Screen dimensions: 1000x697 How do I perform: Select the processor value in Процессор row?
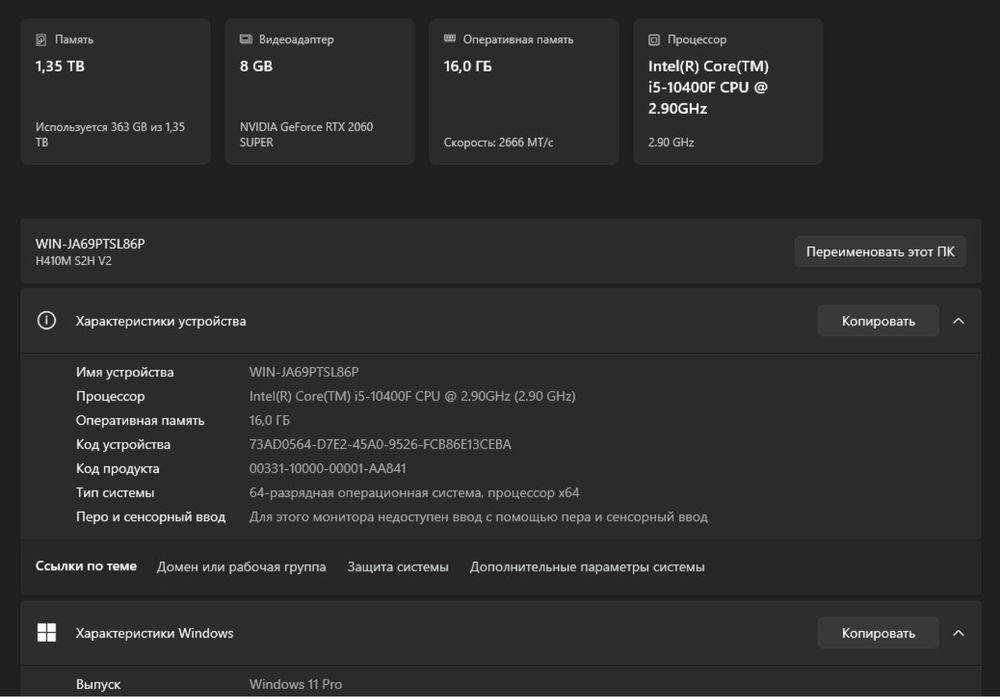(x=412, y=396)
